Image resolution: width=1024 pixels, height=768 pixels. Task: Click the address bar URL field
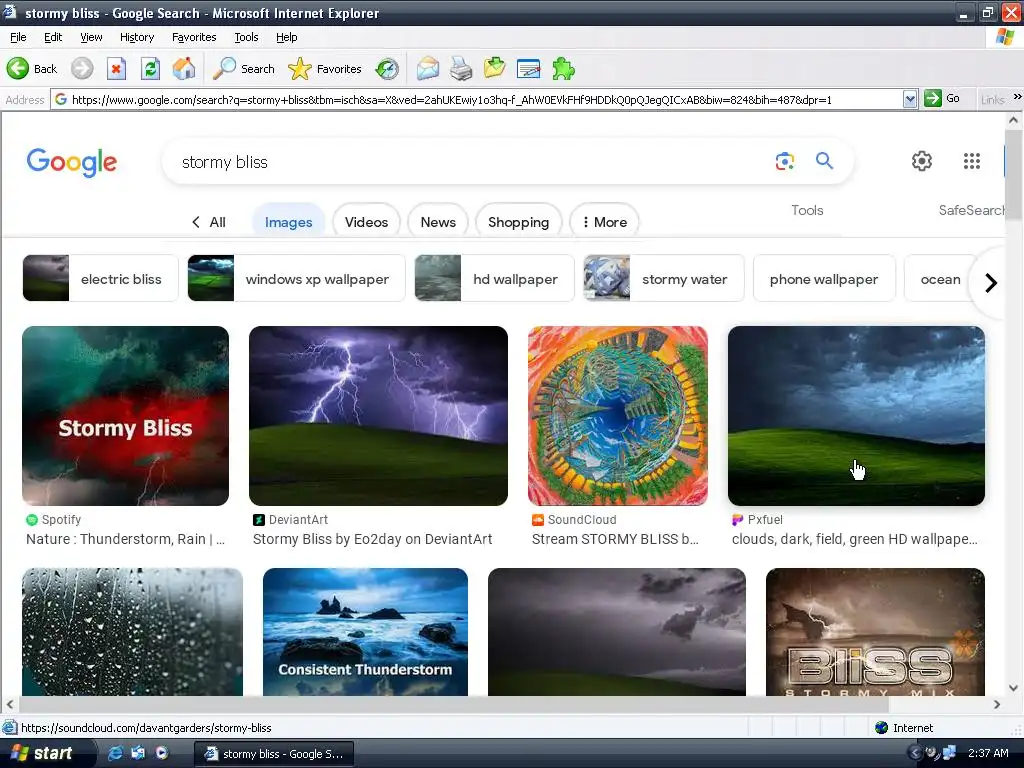coord(479,99)
